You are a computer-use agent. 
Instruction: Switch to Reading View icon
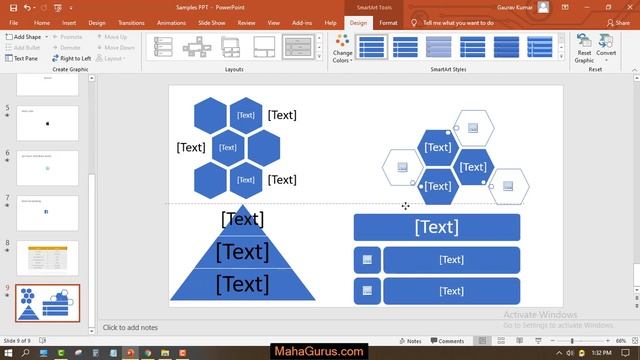tap(520, 341)
